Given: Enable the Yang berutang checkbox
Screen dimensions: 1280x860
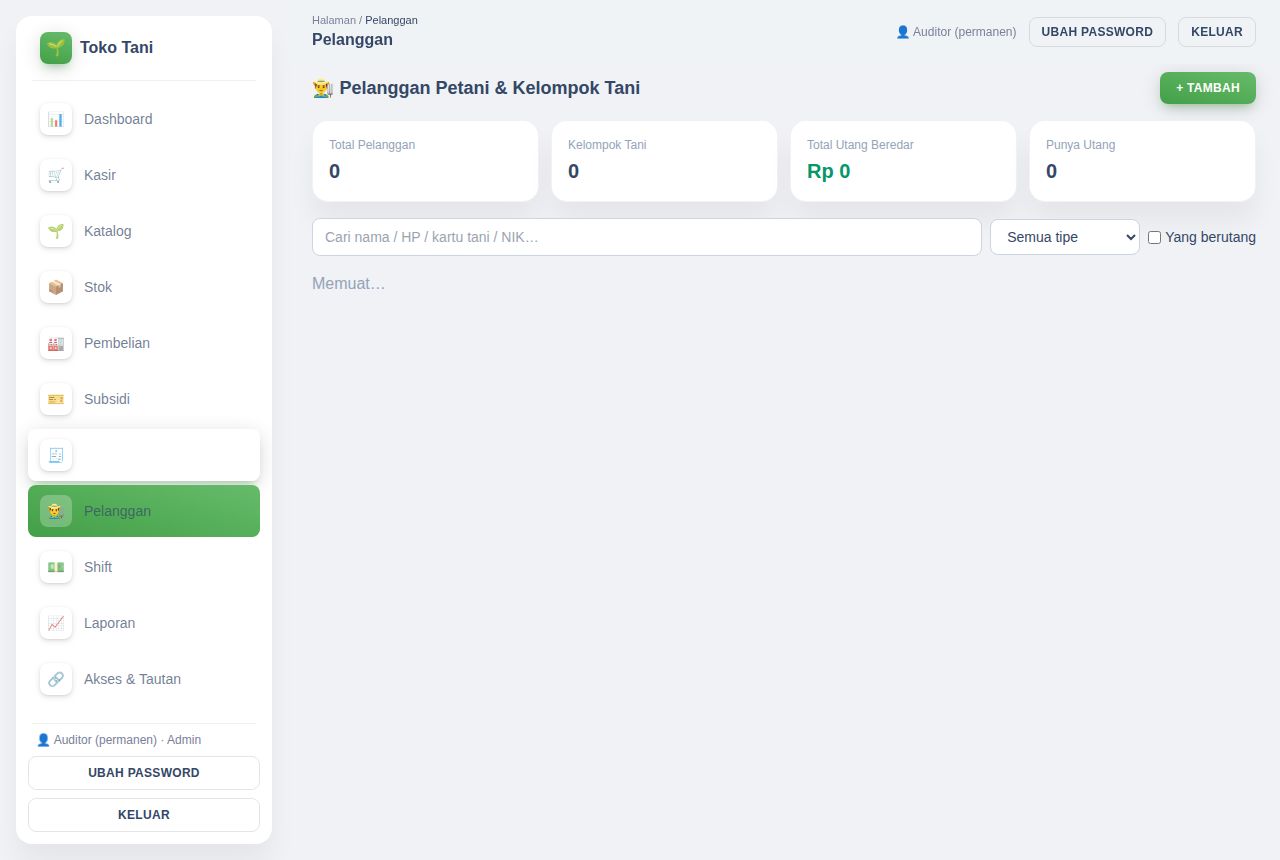Looking at the screenshot, I should tap(1154, 237).
